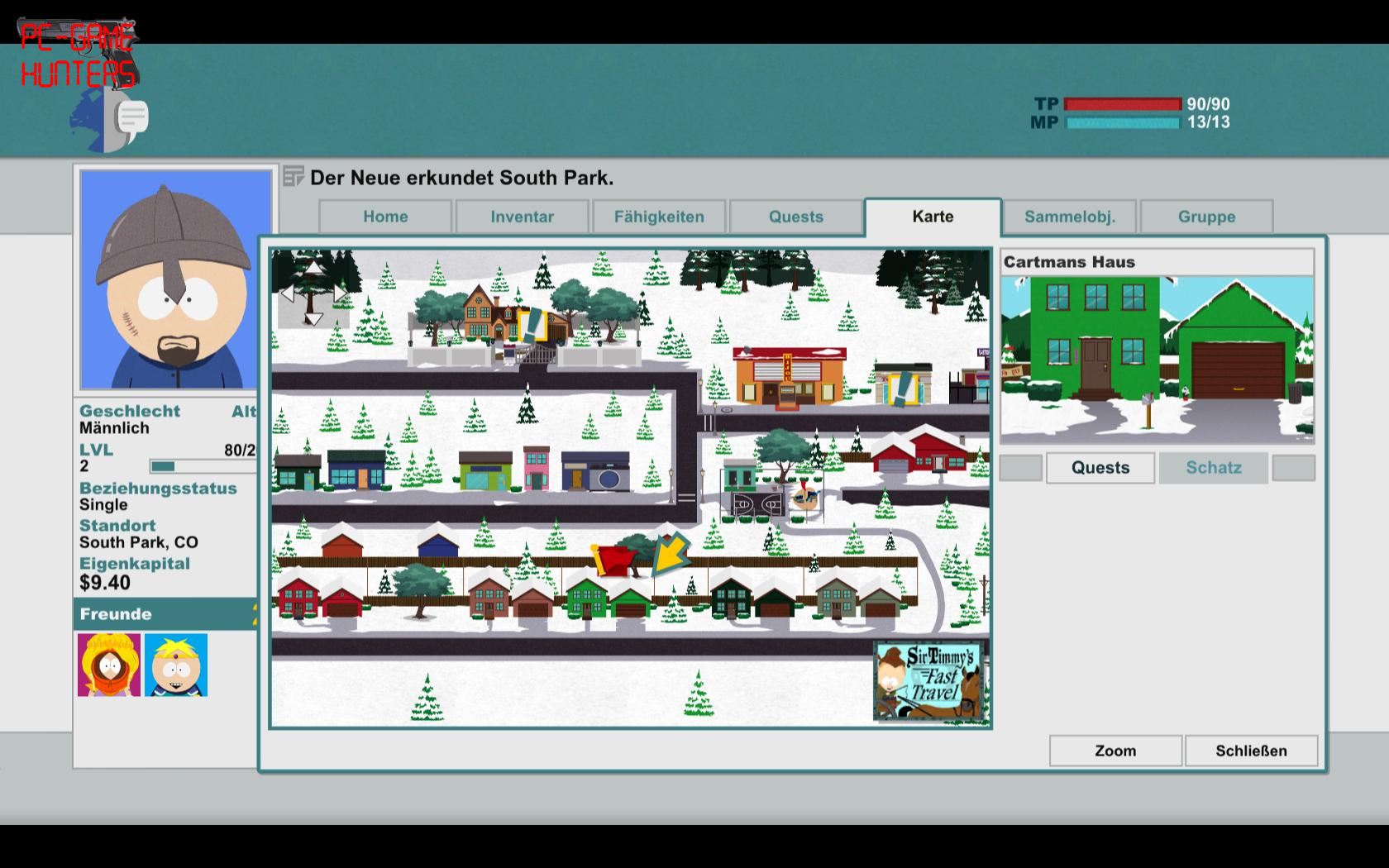Pan the map down with the down arrow
Image resolution: width=1389 pixels, height=868 pixels.
(x=313, y=319)
